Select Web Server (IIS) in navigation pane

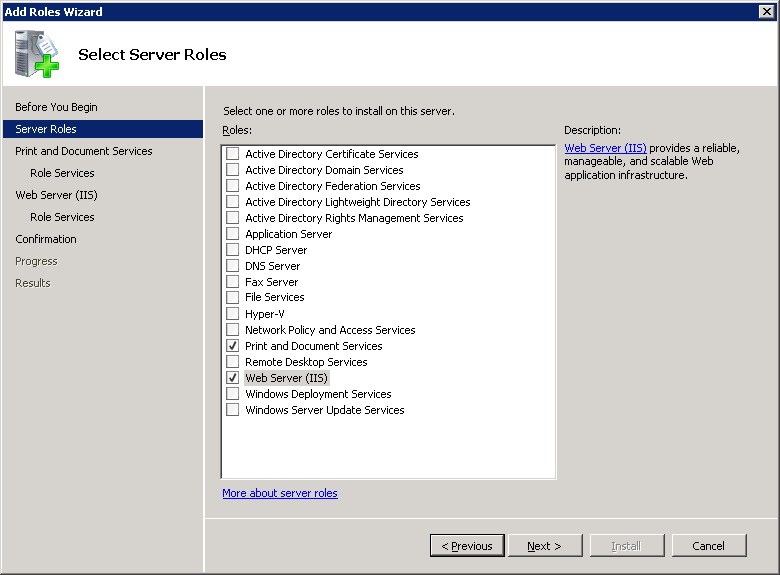pos(56,195)
